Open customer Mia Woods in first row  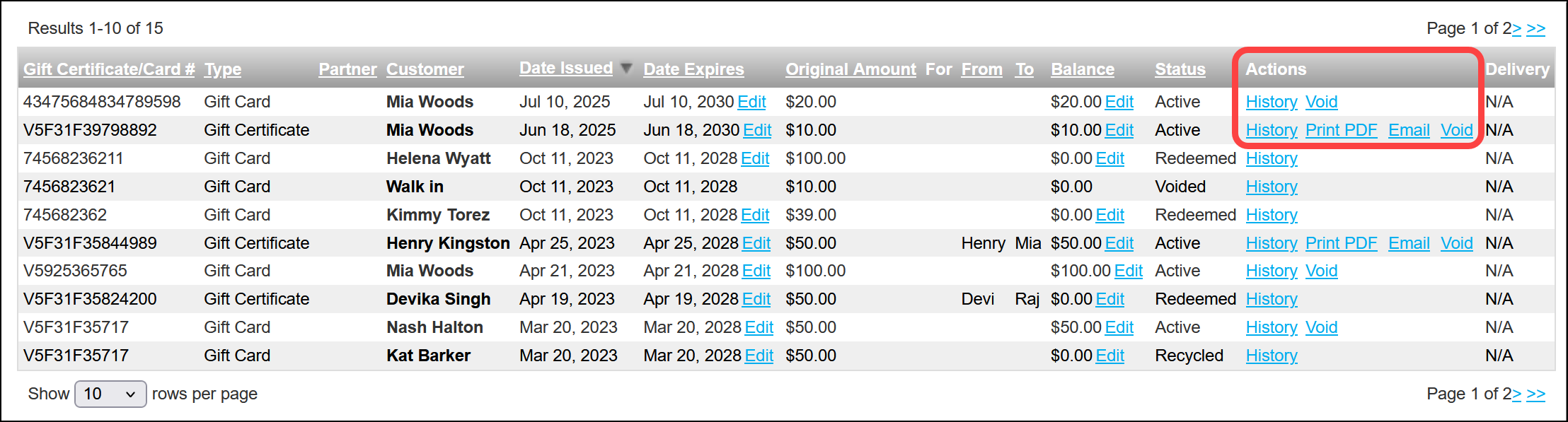coord(430,102)
